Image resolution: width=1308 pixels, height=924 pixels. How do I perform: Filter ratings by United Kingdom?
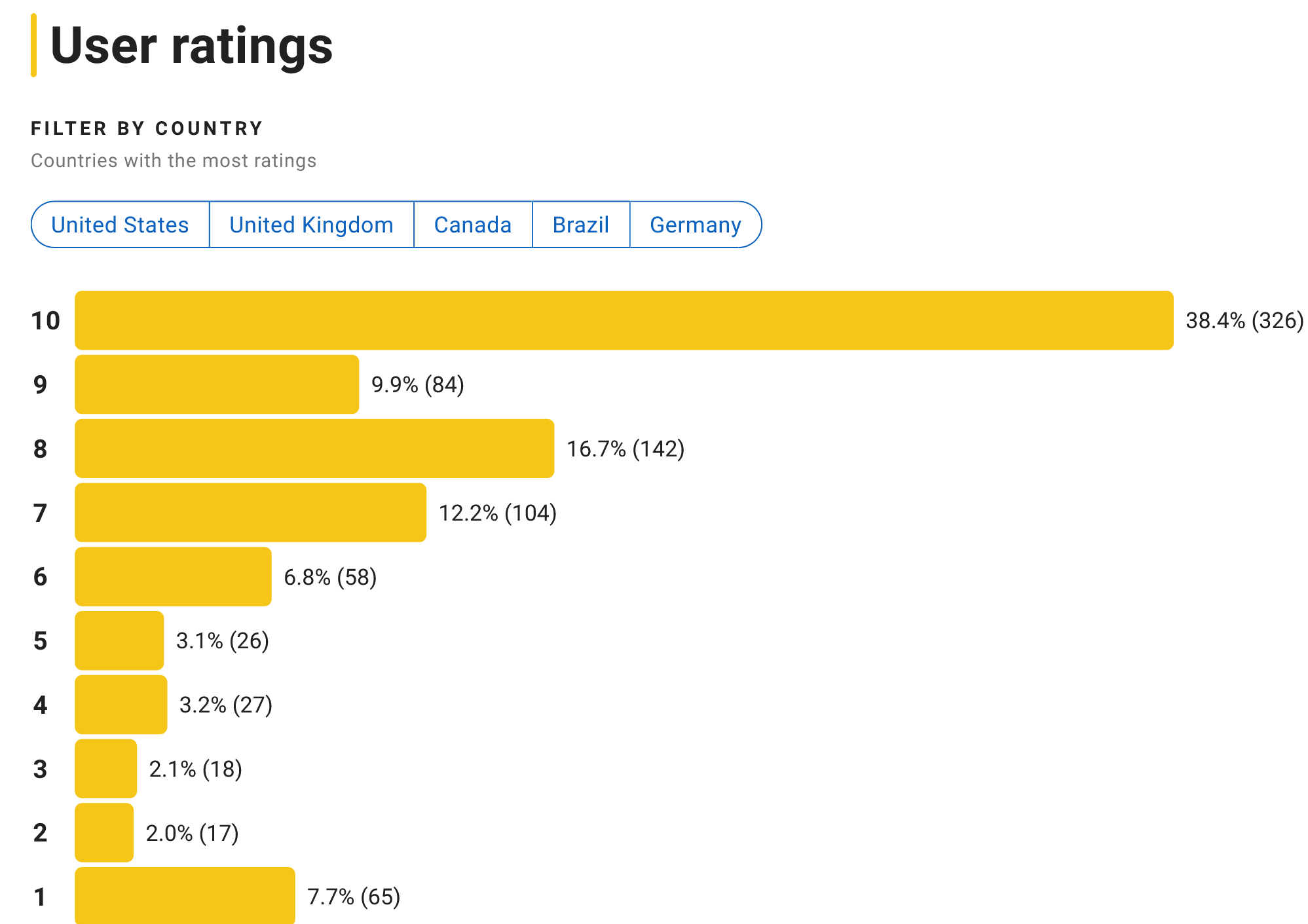[311, 225]
